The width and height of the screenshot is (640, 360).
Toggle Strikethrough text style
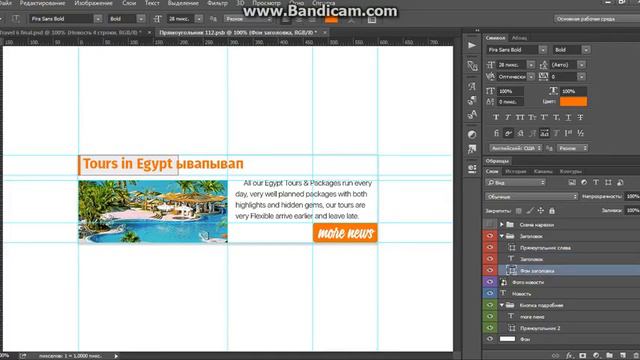click(580, 117)
